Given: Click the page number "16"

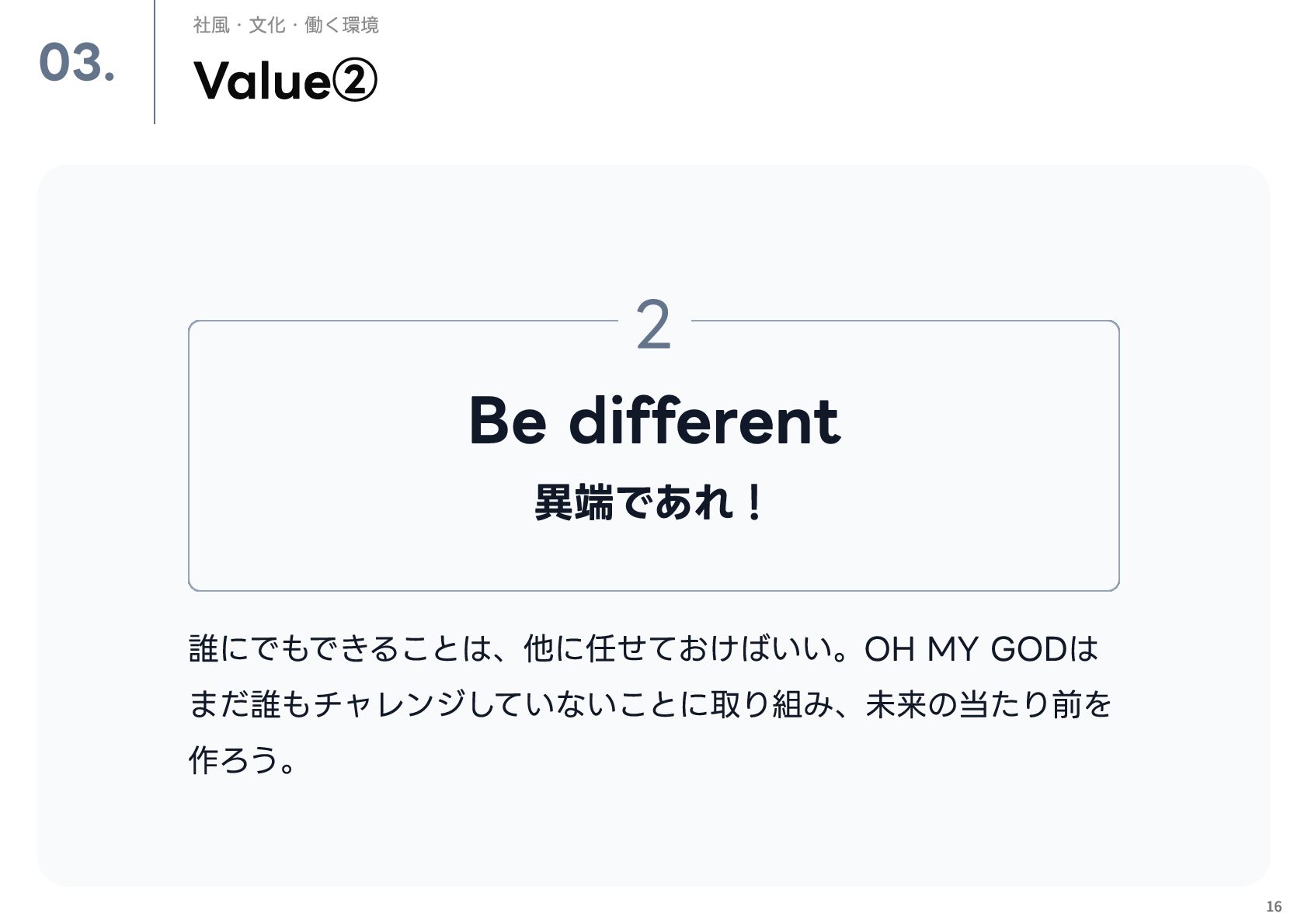Looking at the screenshot, I should pos(1274,906).
